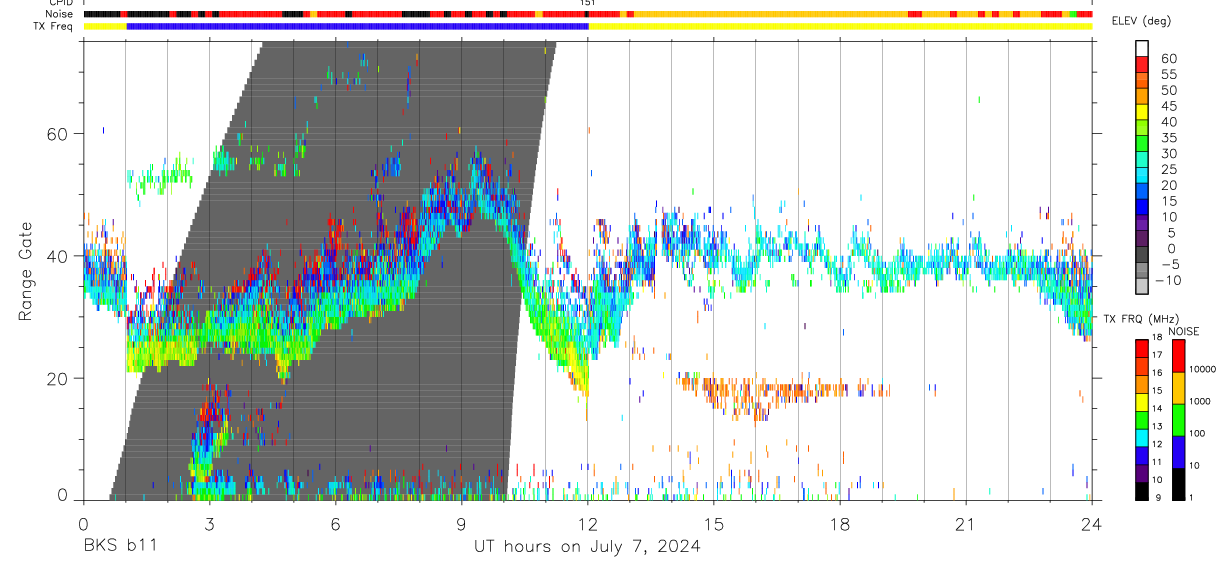Click x-axis tick label 18

(x=840, y=525)
